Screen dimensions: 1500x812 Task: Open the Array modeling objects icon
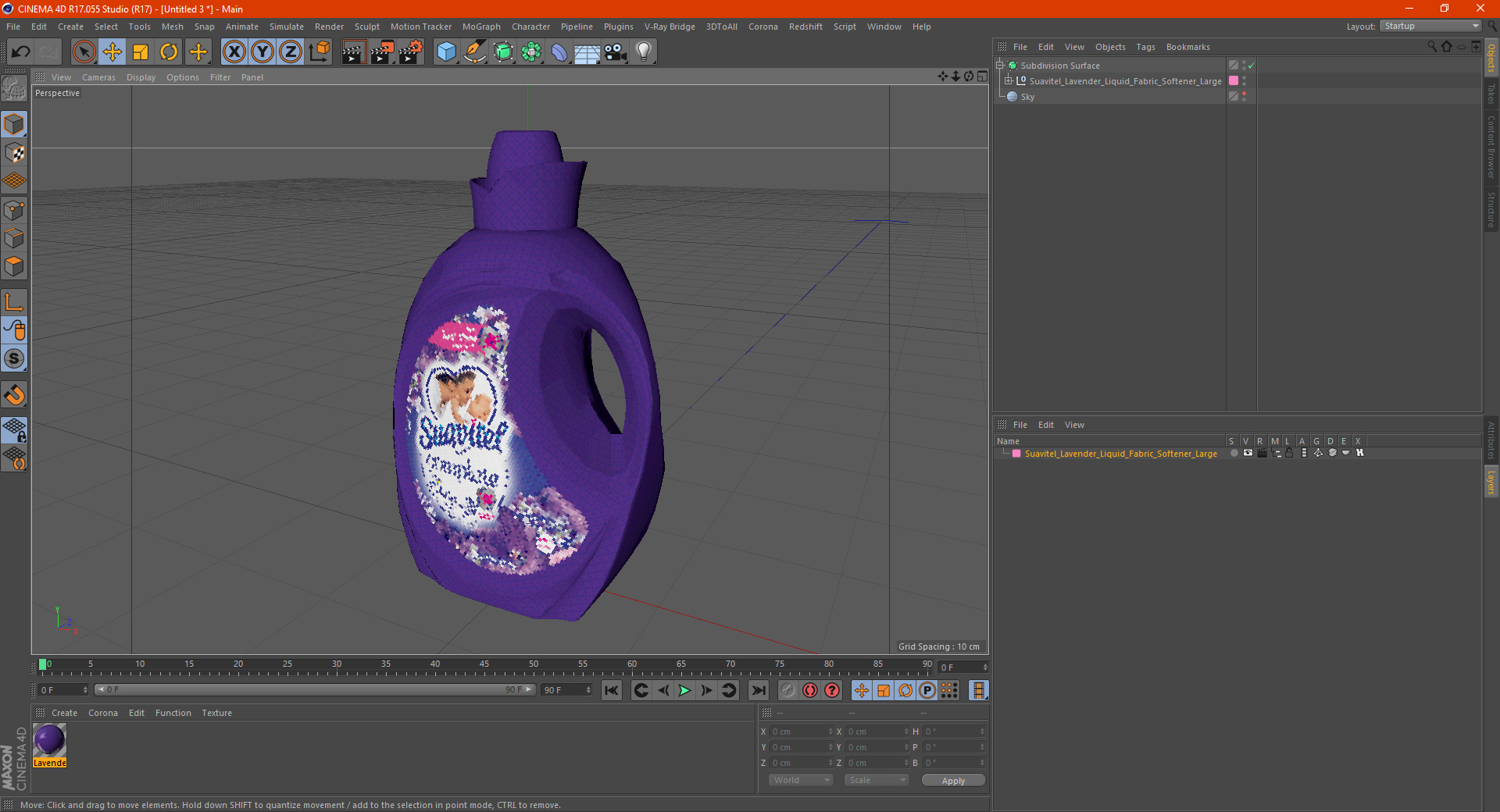click(x=532, y=52)
